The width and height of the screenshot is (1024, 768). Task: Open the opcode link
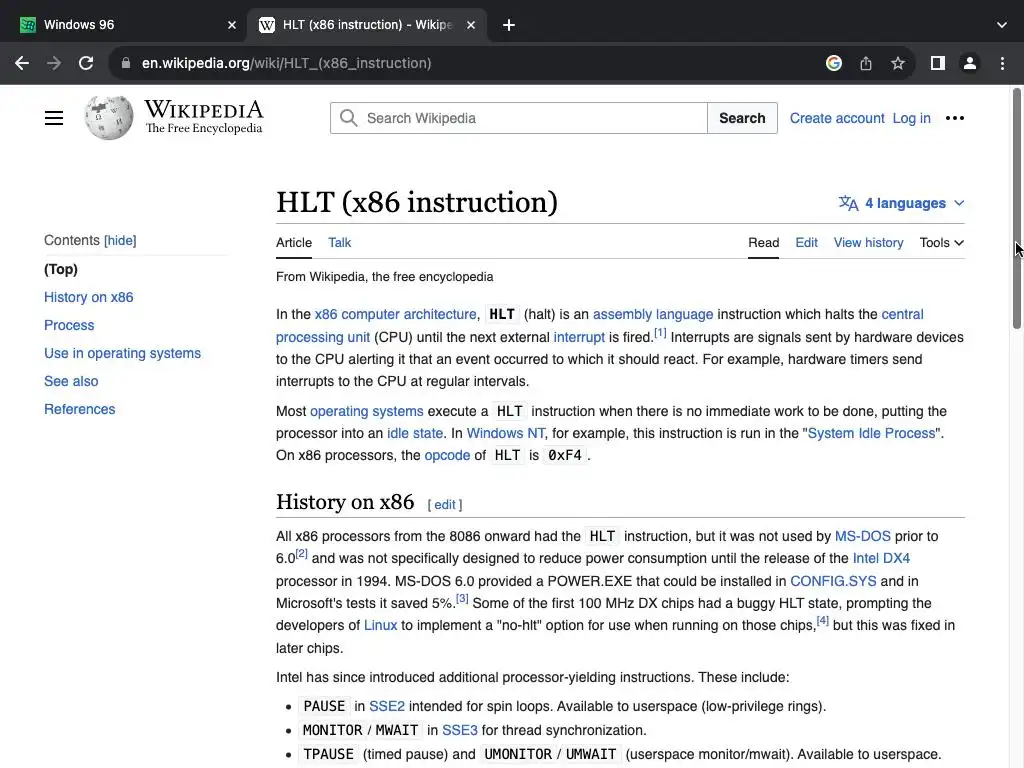447,456
